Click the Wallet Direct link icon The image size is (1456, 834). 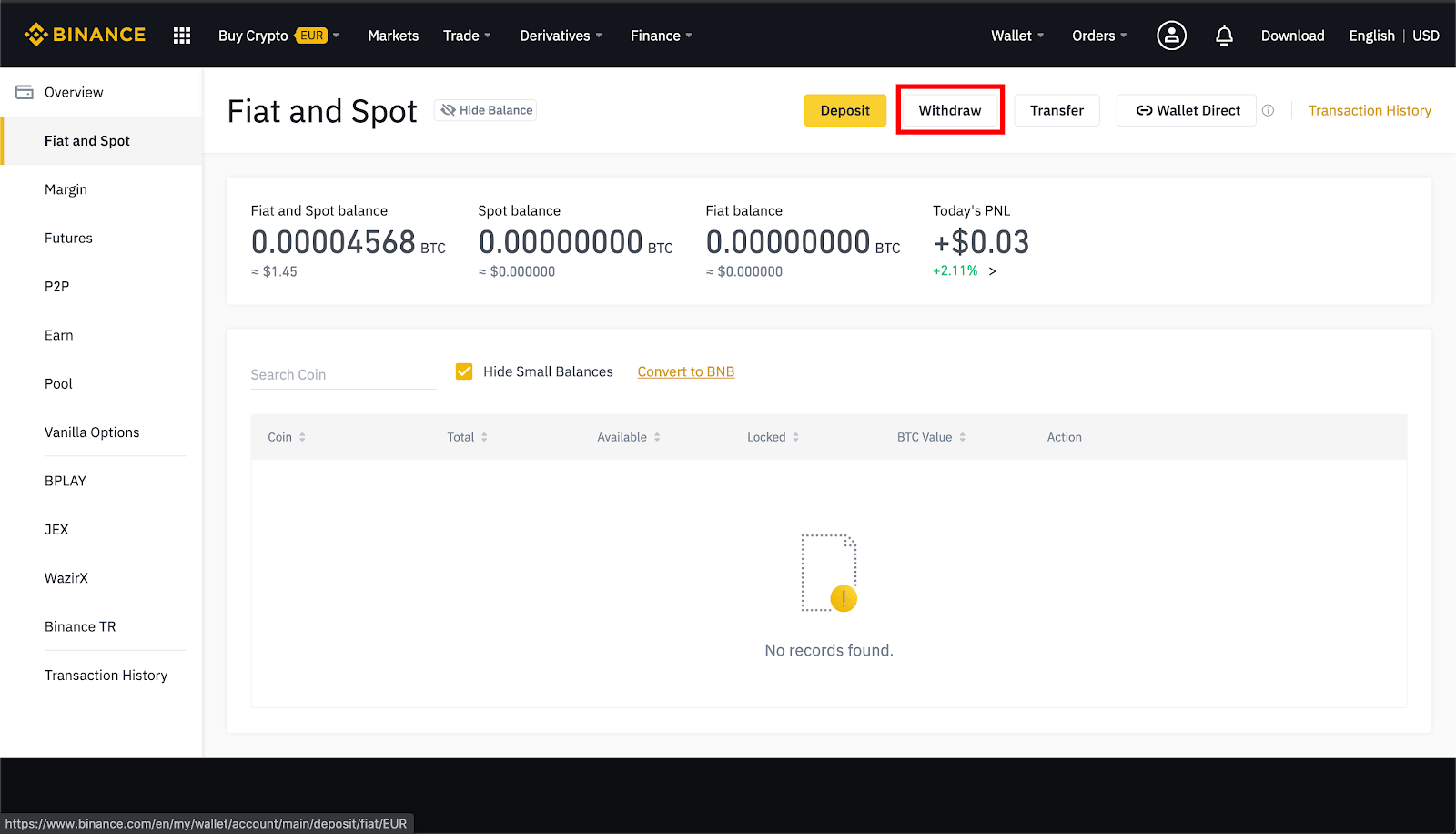tap(1145, 109)
